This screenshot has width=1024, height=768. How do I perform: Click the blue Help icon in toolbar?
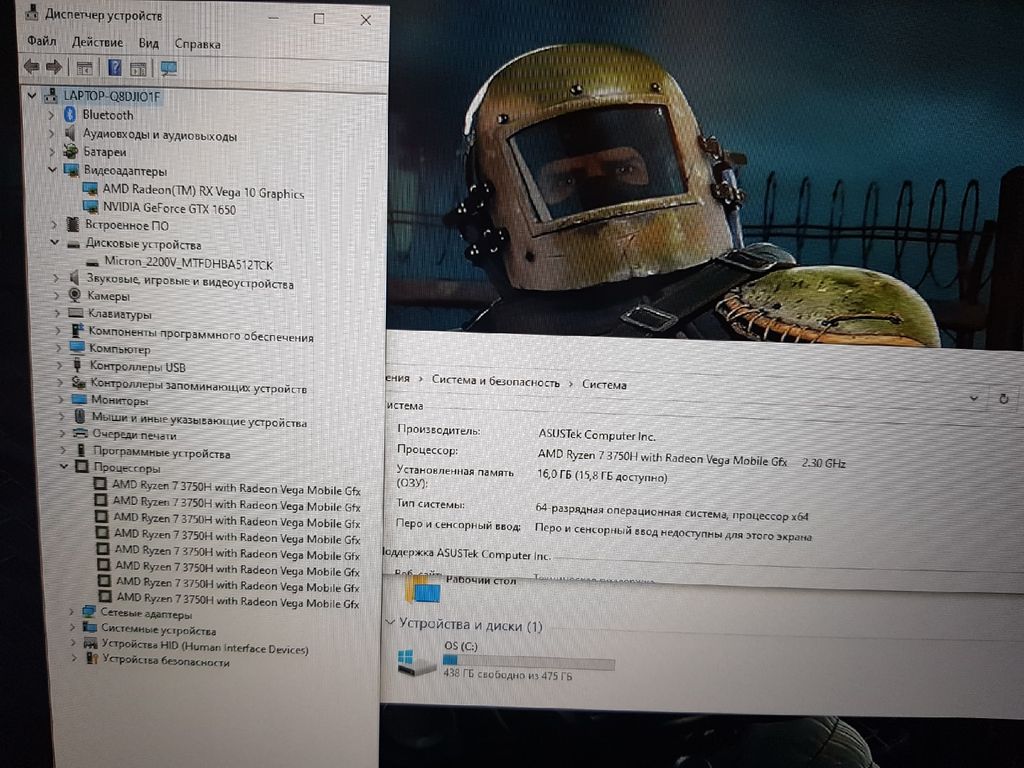(115, 68)
